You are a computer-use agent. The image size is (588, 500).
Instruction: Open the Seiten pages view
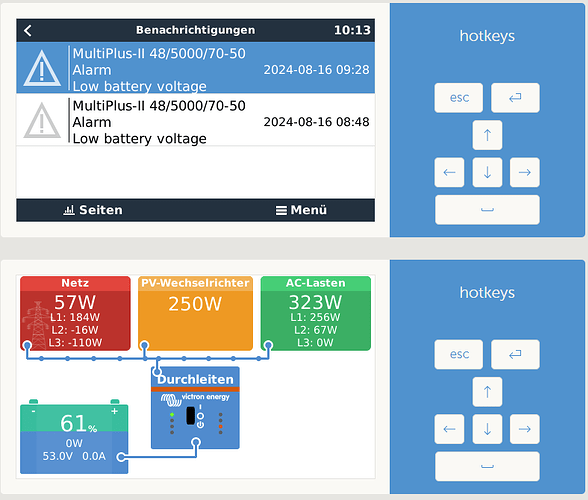93,210
